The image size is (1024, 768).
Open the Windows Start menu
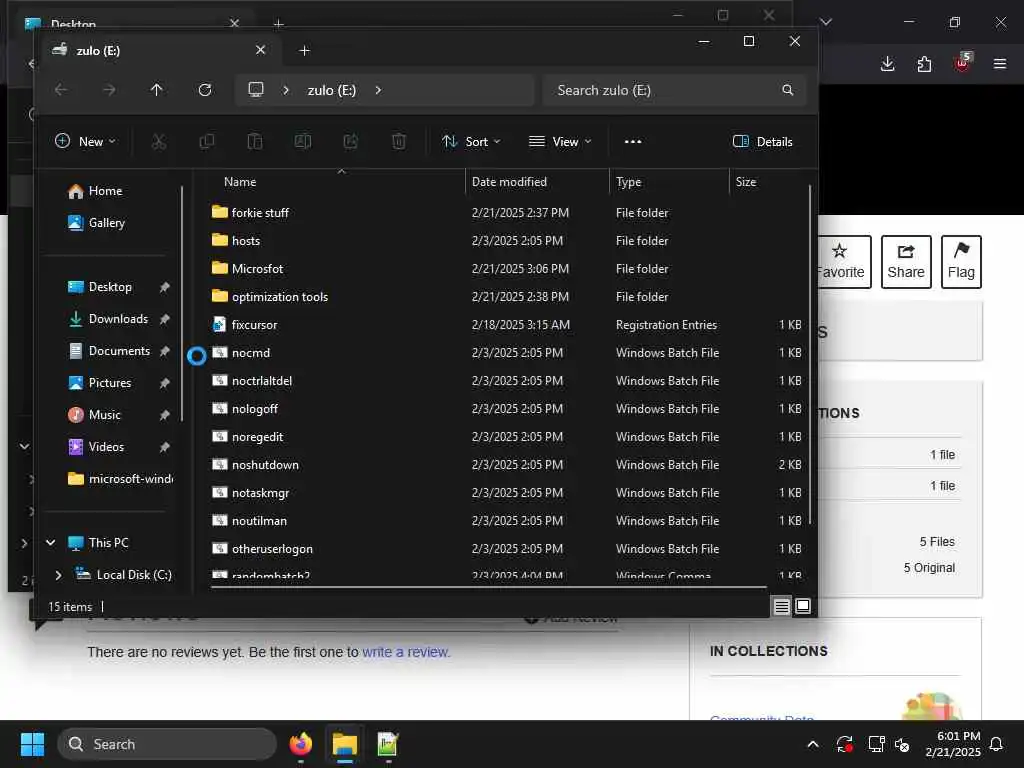pos(32,744)
